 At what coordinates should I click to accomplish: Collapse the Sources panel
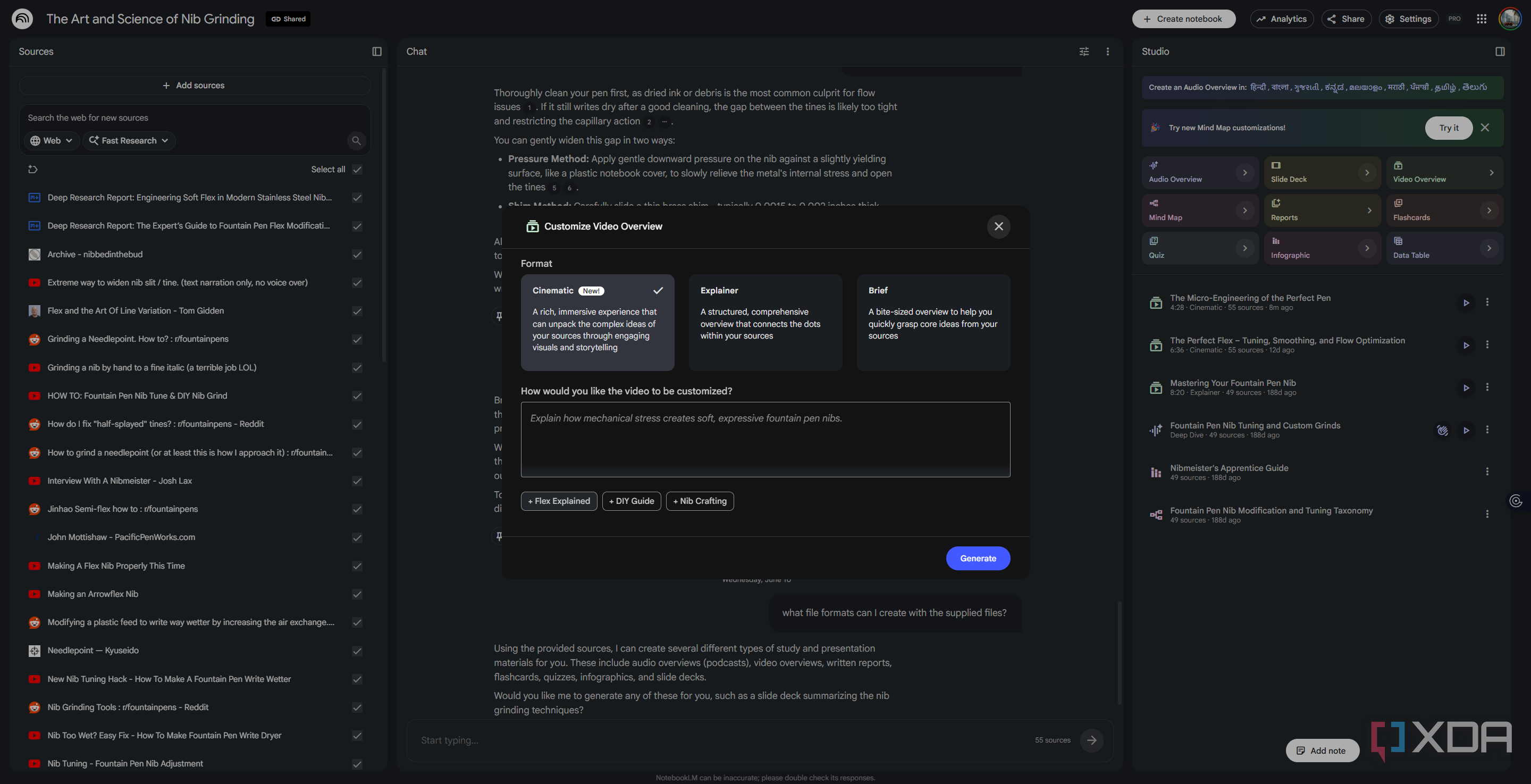377,52
